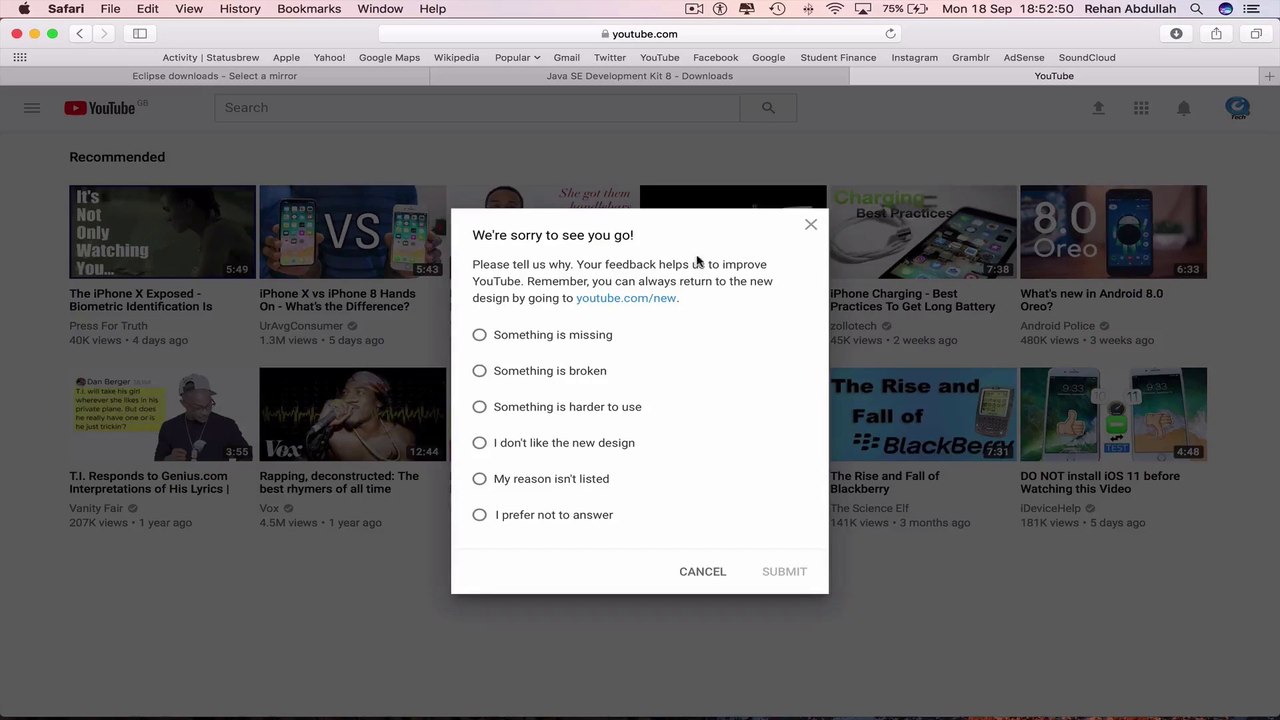This screenshot has height=720, width=1280.
Task: Open the Safari share button
Action: point(1216,34)
